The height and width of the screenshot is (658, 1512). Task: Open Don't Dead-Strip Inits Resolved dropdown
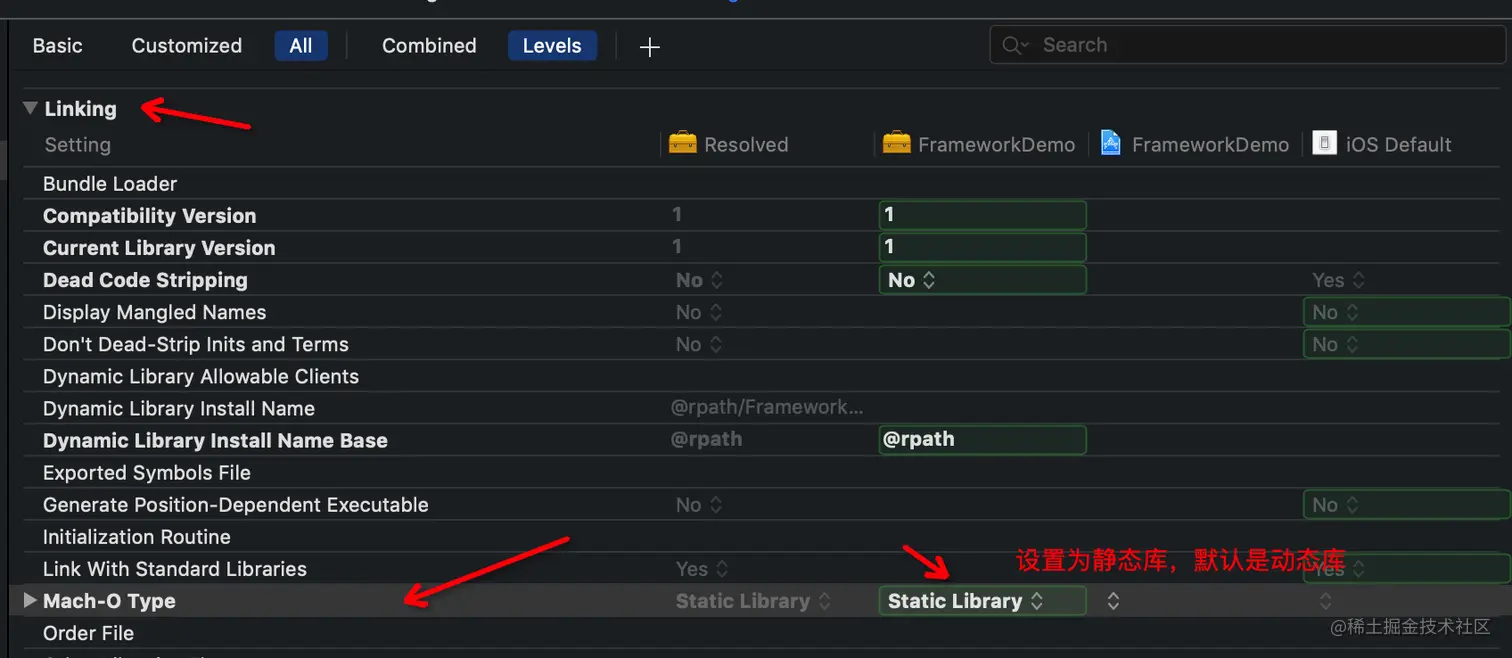(699, 344)
